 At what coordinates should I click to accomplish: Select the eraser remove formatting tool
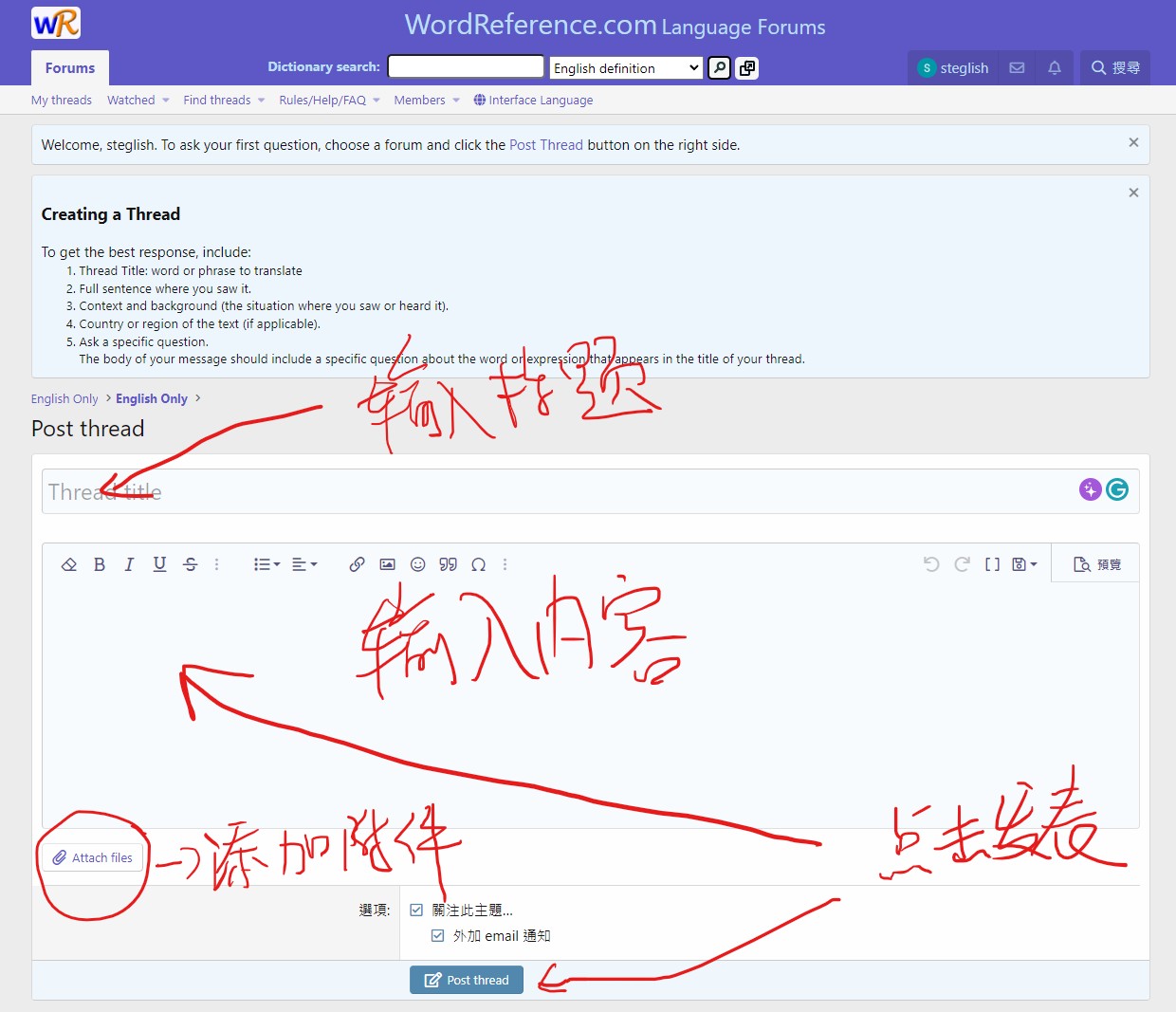coord(69,564)
